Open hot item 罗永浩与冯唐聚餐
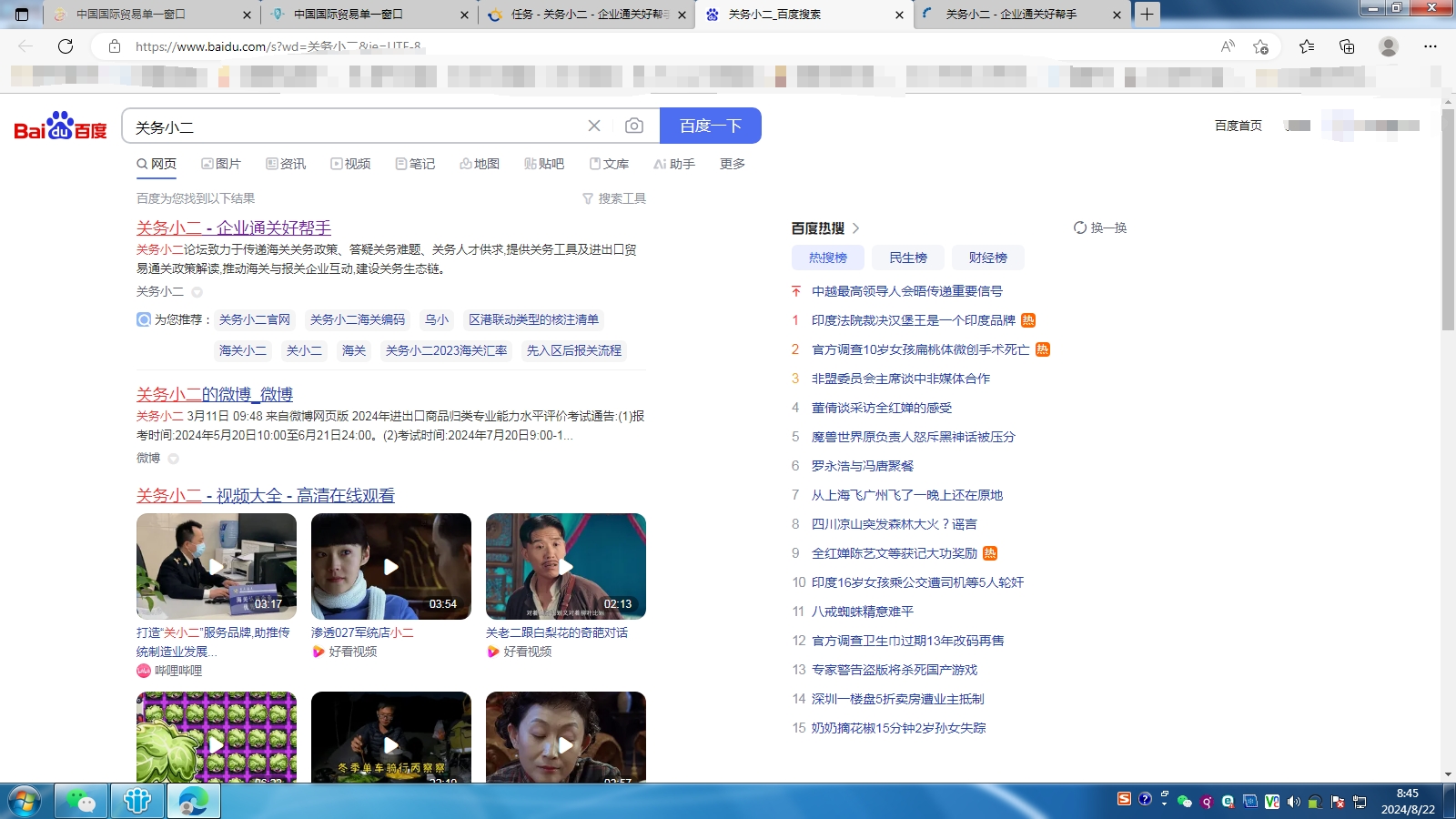The image size is (1456, 819). coord(863,466)
